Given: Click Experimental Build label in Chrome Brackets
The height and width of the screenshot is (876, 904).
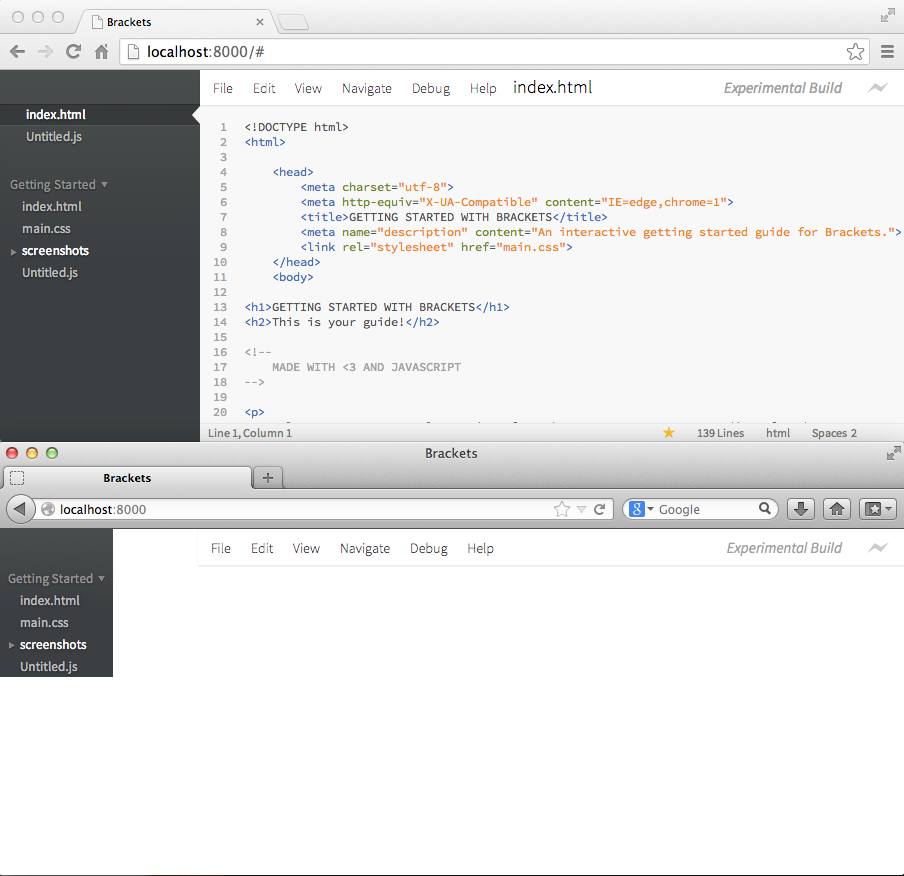Looking at the screenshot, I should [783, 88].
